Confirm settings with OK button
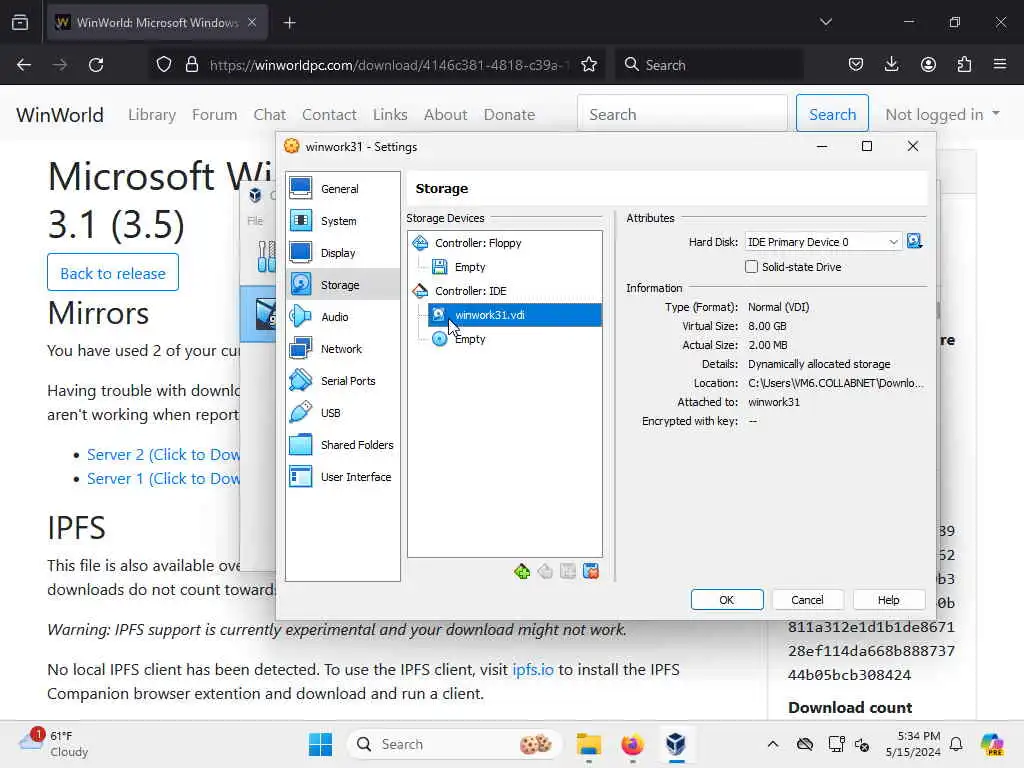Viewport: 1024px width, 768px height. click(727, 600)
